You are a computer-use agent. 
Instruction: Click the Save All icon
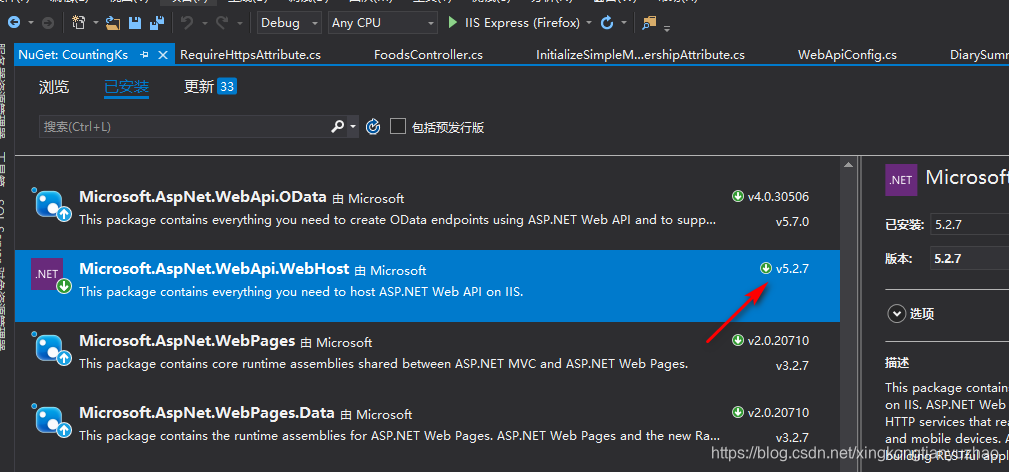(156, 23)
